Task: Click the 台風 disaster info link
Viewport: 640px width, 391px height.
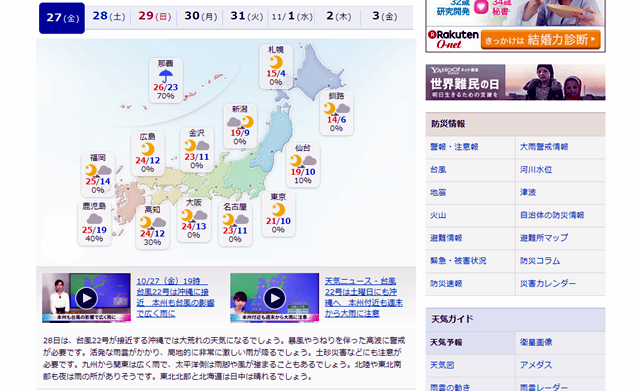Action: [x=438, y=169]
